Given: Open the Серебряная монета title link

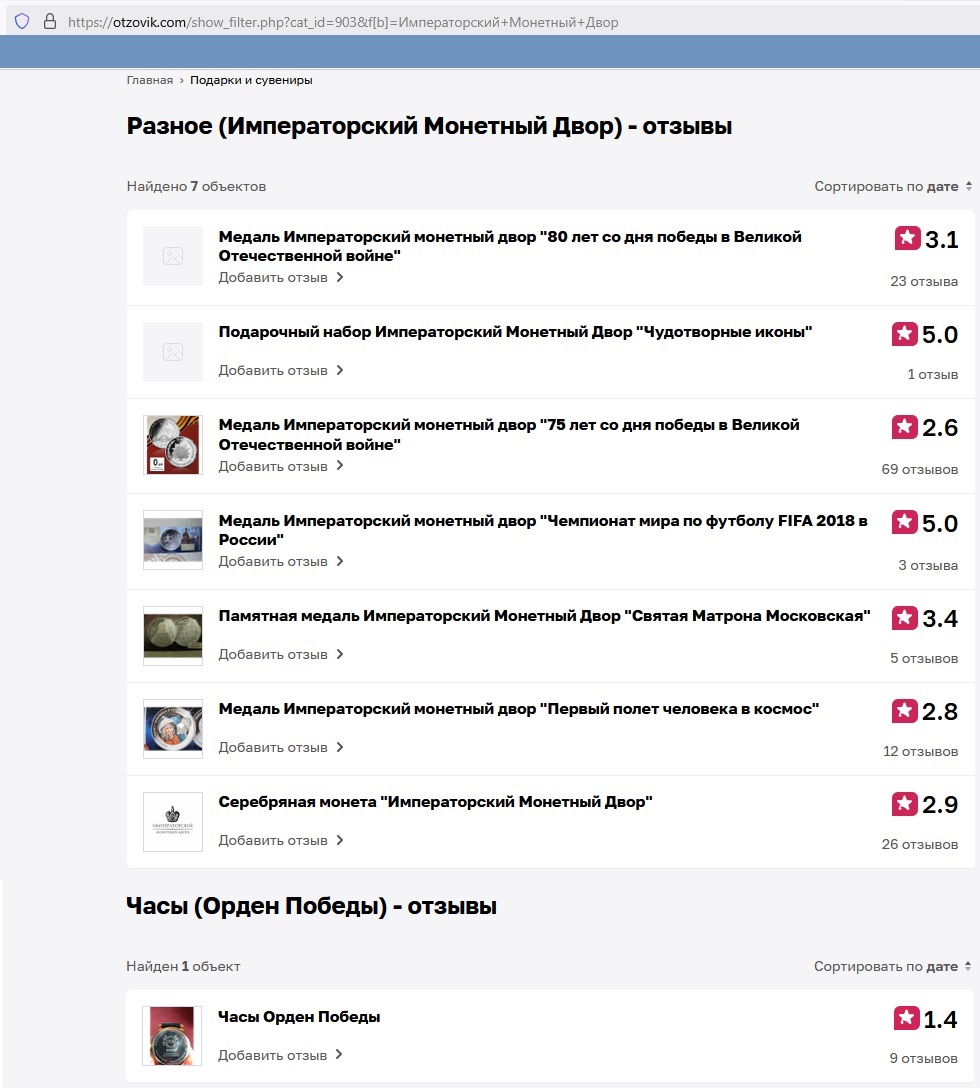Looking at the screenshot, I should 435,802.
